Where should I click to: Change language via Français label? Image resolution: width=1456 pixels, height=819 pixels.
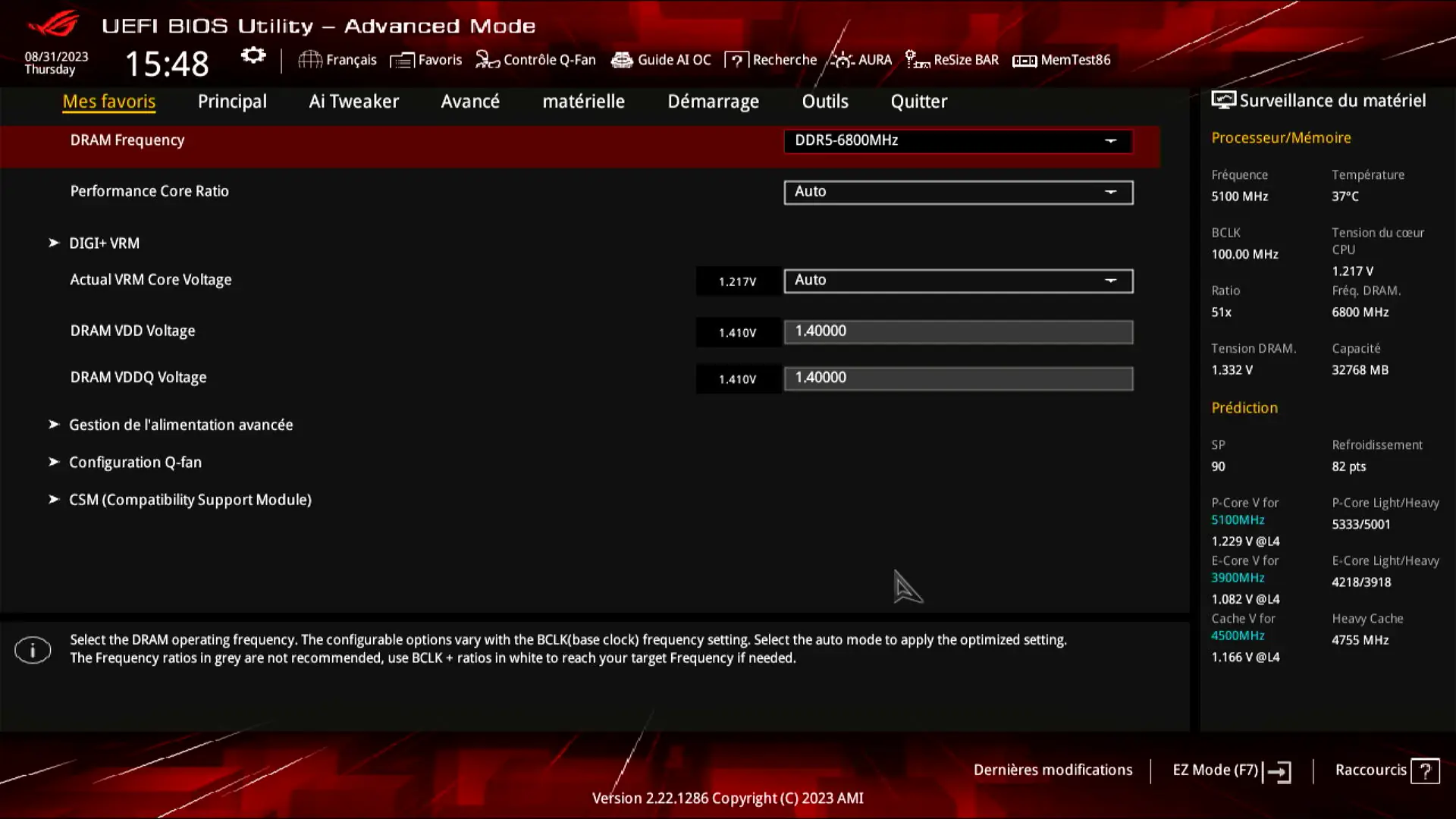pos(351,60)
